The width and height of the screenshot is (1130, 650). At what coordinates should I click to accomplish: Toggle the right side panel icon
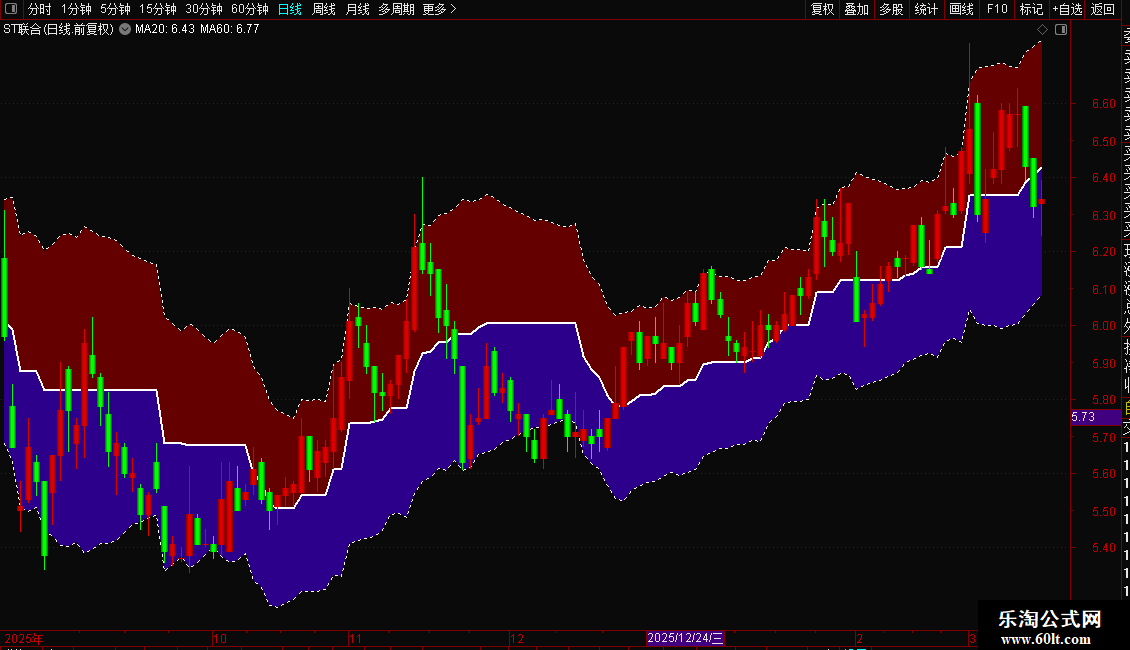[x=1061, y=30]
